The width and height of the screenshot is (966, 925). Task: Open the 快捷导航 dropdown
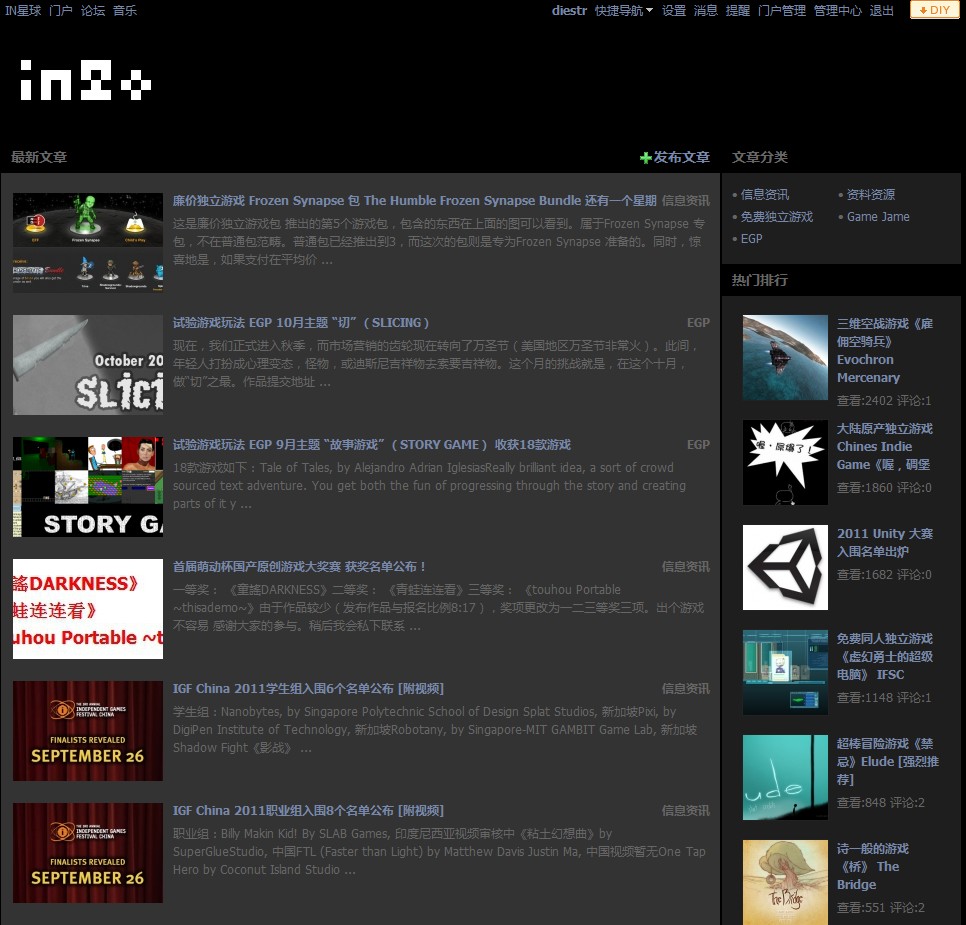(x=623, y=10)
